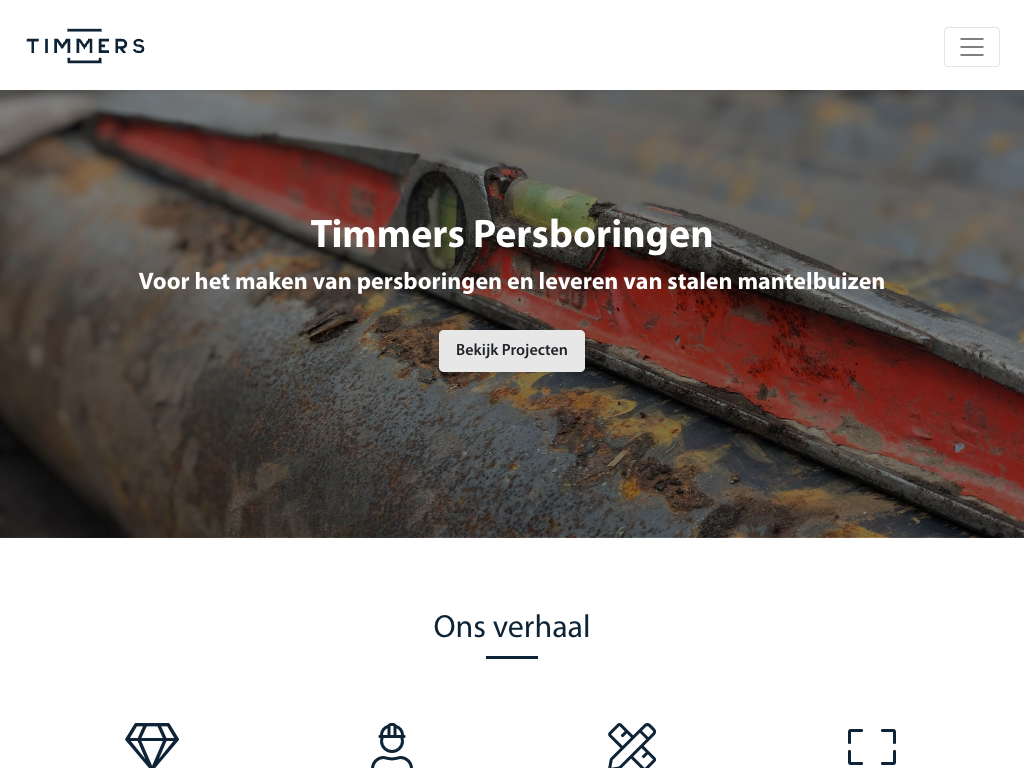Image resolution: width=1024 pixels, height=768 pixels.
Task: Click the subtitle about persboringen and mantelbuizen
Action: (511, 281)
